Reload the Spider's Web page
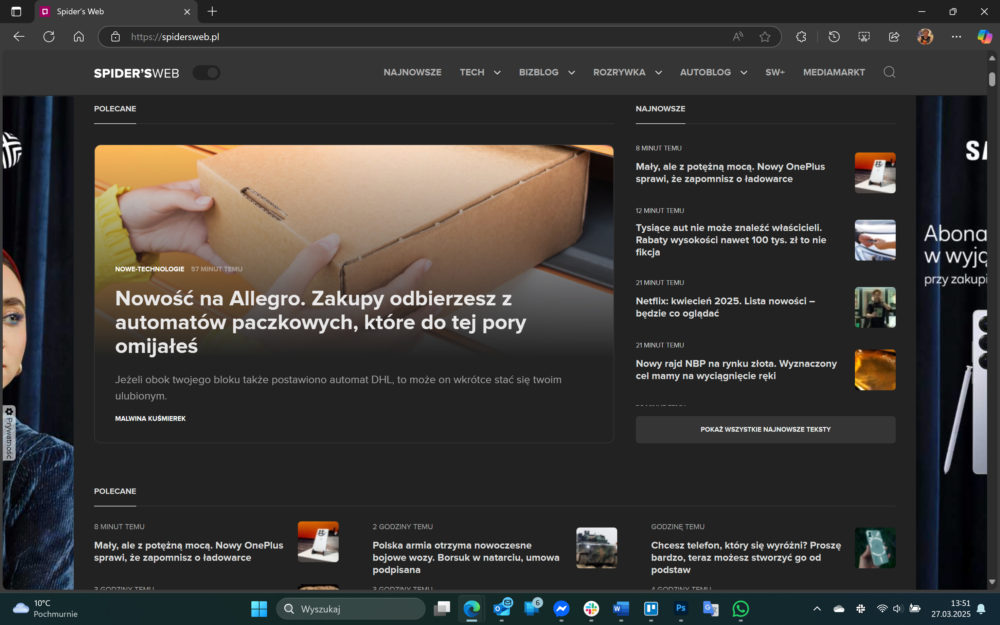1000x625 pixels. pos(48,37)
